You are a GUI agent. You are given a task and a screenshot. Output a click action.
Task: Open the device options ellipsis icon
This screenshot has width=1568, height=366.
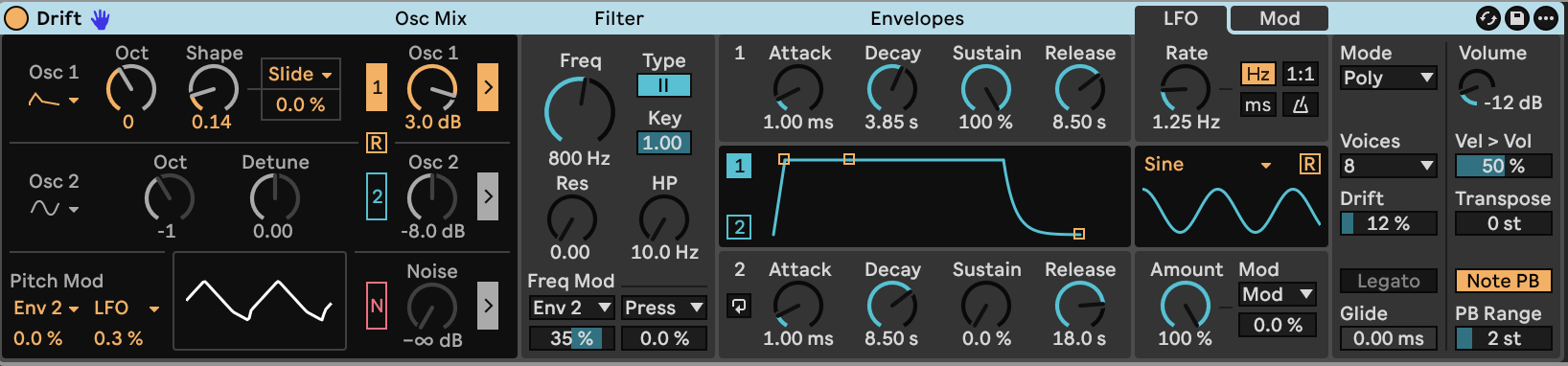(1546, 18)
